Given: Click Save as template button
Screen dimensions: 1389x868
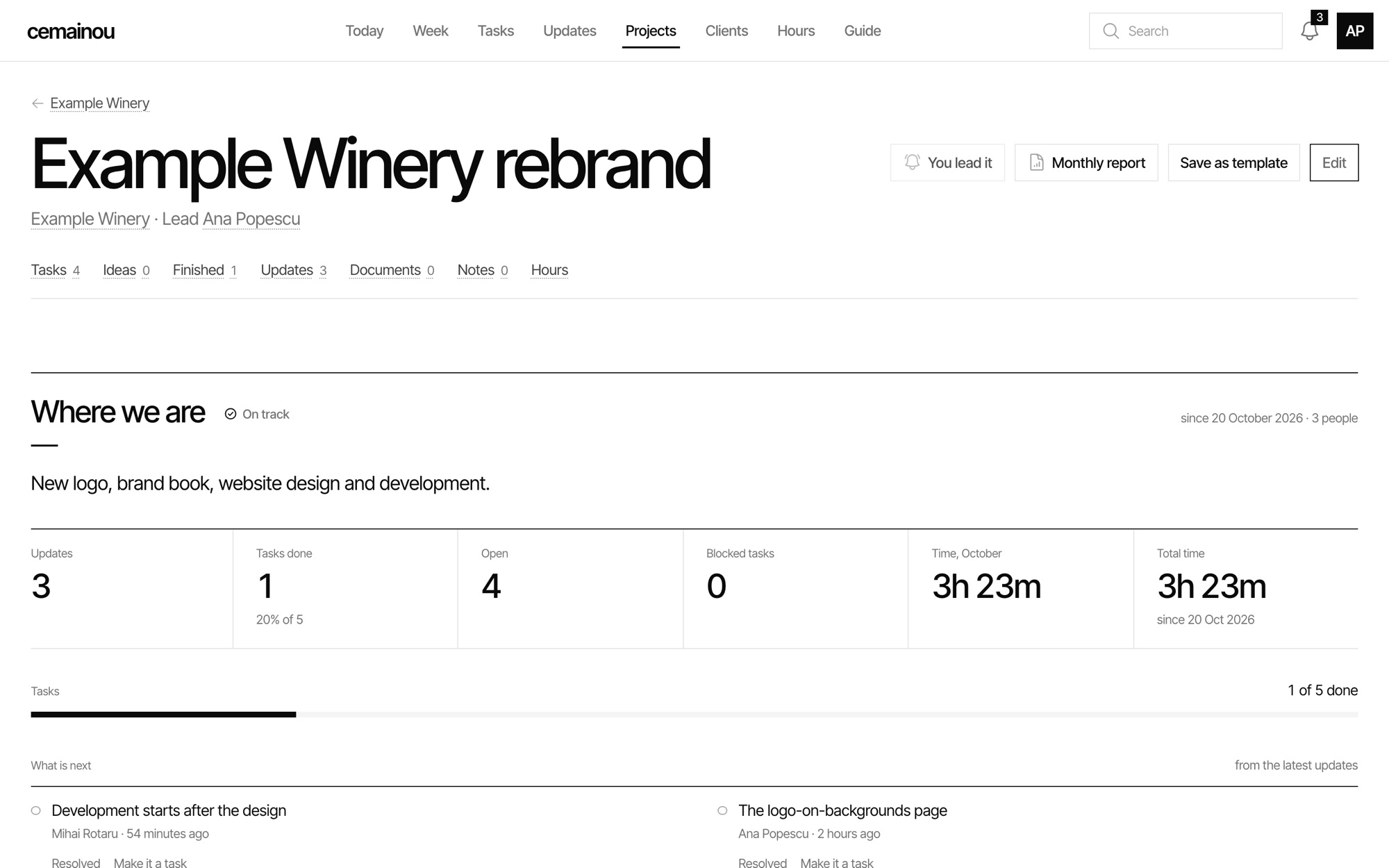Looking at the screenshot, I should coord(1233,162).
